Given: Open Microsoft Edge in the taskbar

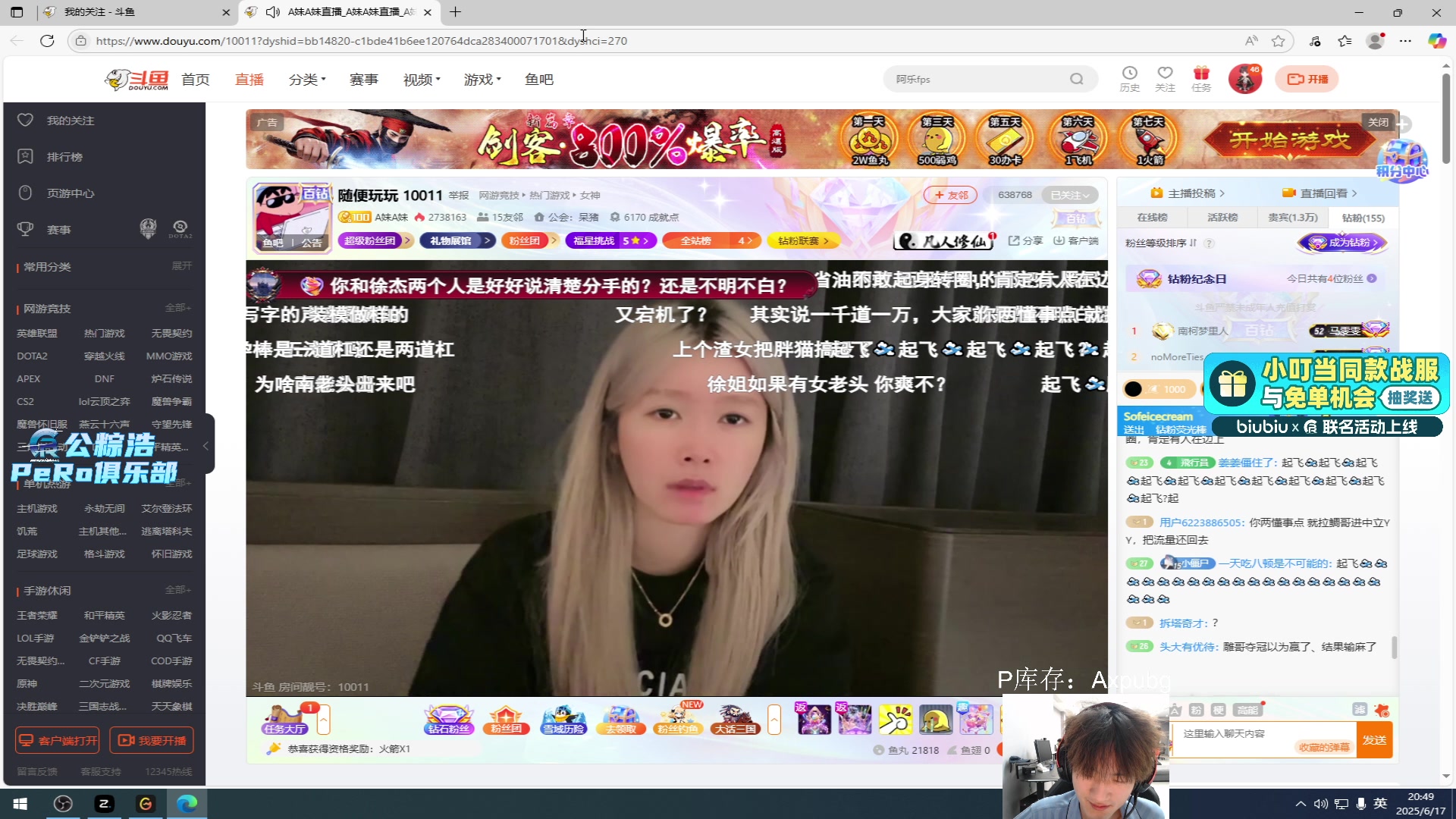Looking at the screenshot, I should coord(187,803).
